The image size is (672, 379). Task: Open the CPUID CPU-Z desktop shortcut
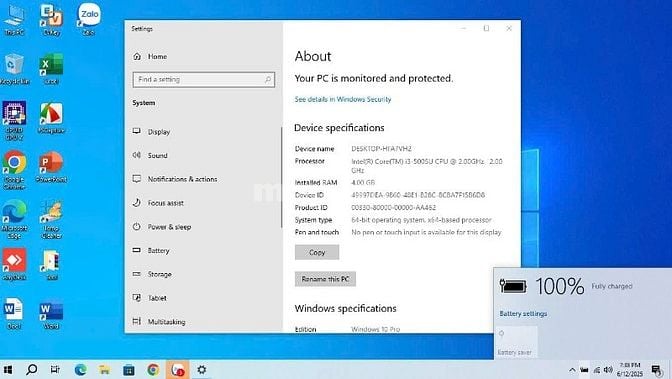pyautogui.click(x=14, y=121)
